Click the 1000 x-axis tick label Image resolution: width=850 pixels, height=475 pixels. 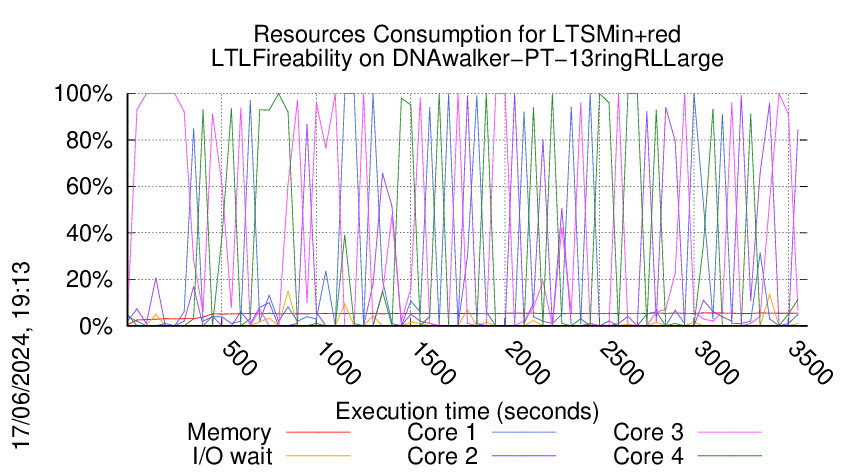(x=338, y=363)
